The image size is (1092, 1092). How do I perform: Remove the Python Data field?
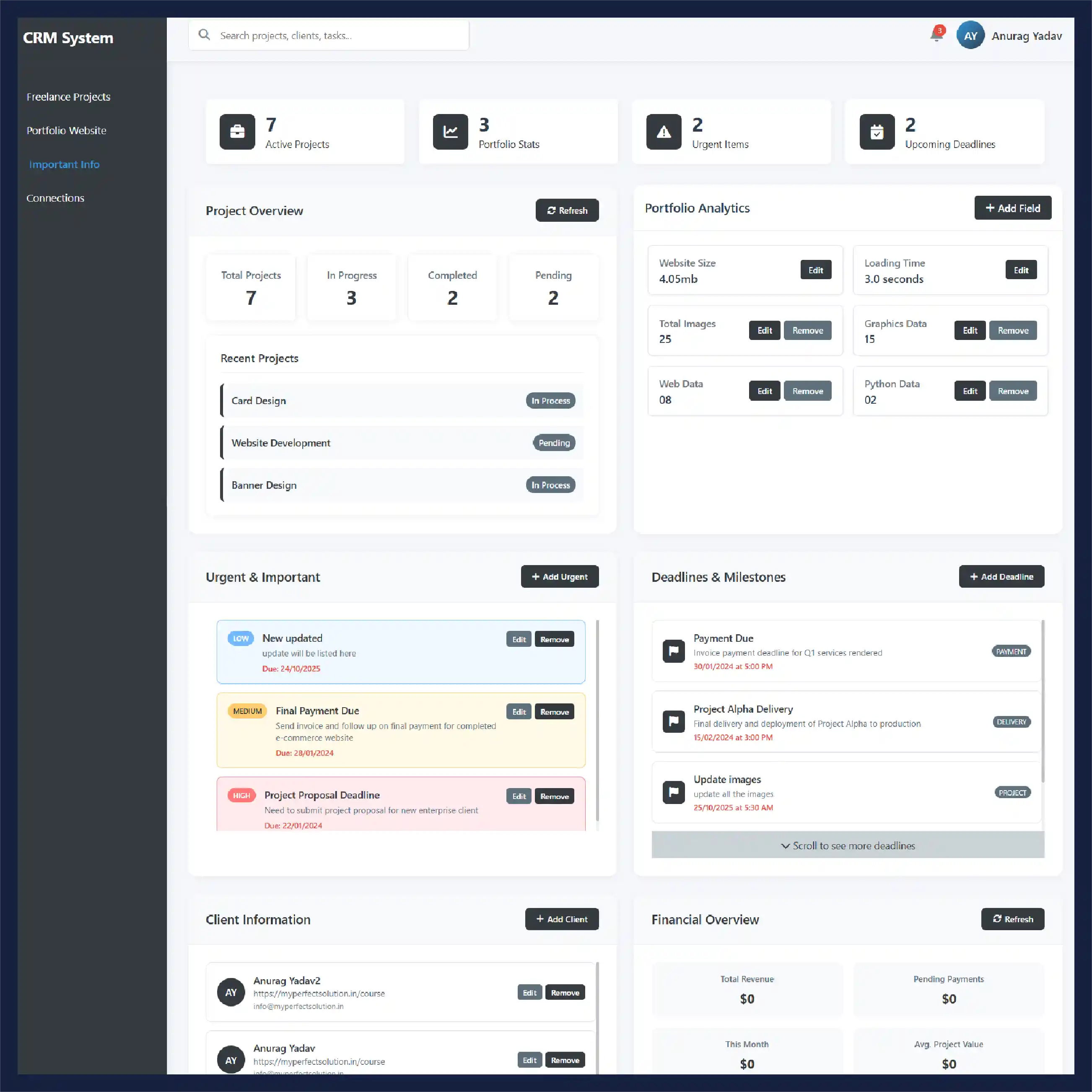(x=1013, y=391)
